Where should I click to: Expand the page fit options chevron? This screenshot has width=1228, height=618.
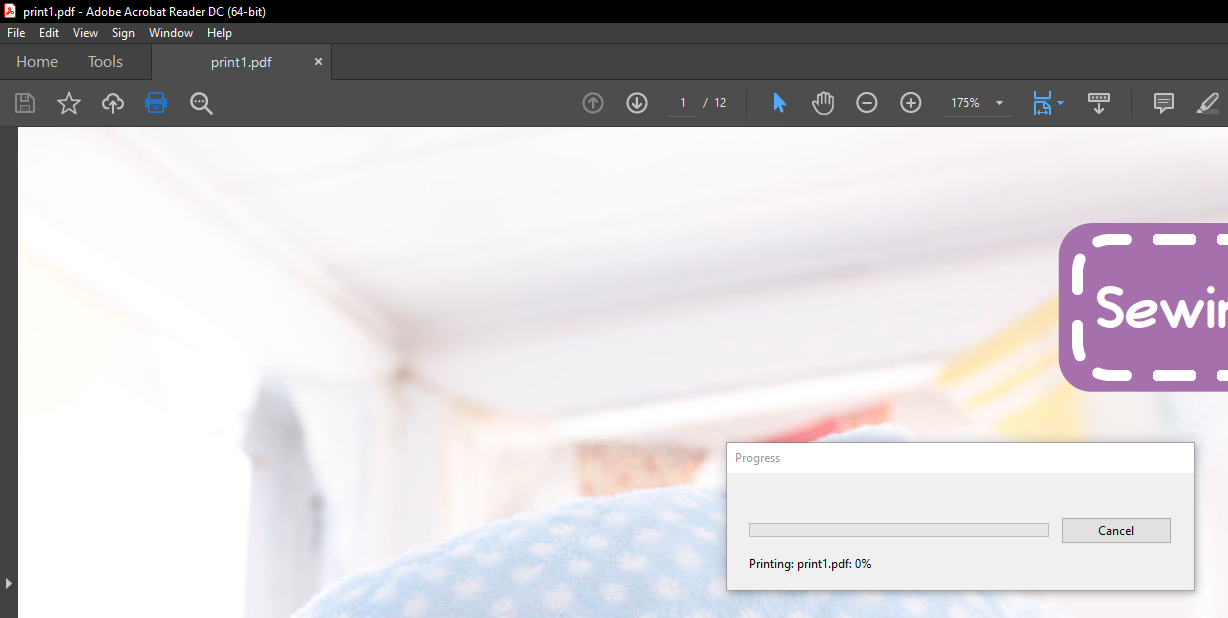click(x=1058, y=103)
